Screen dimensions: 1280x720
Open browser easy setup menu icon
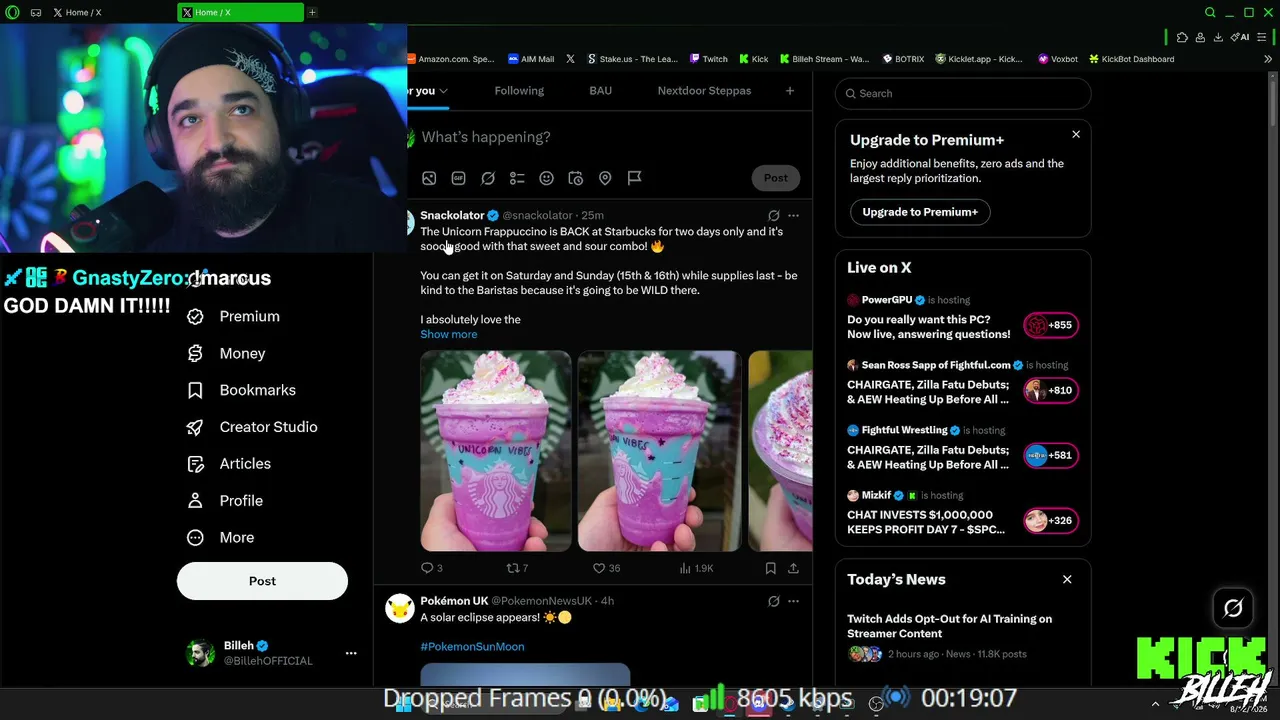(x=1261, y=38)
